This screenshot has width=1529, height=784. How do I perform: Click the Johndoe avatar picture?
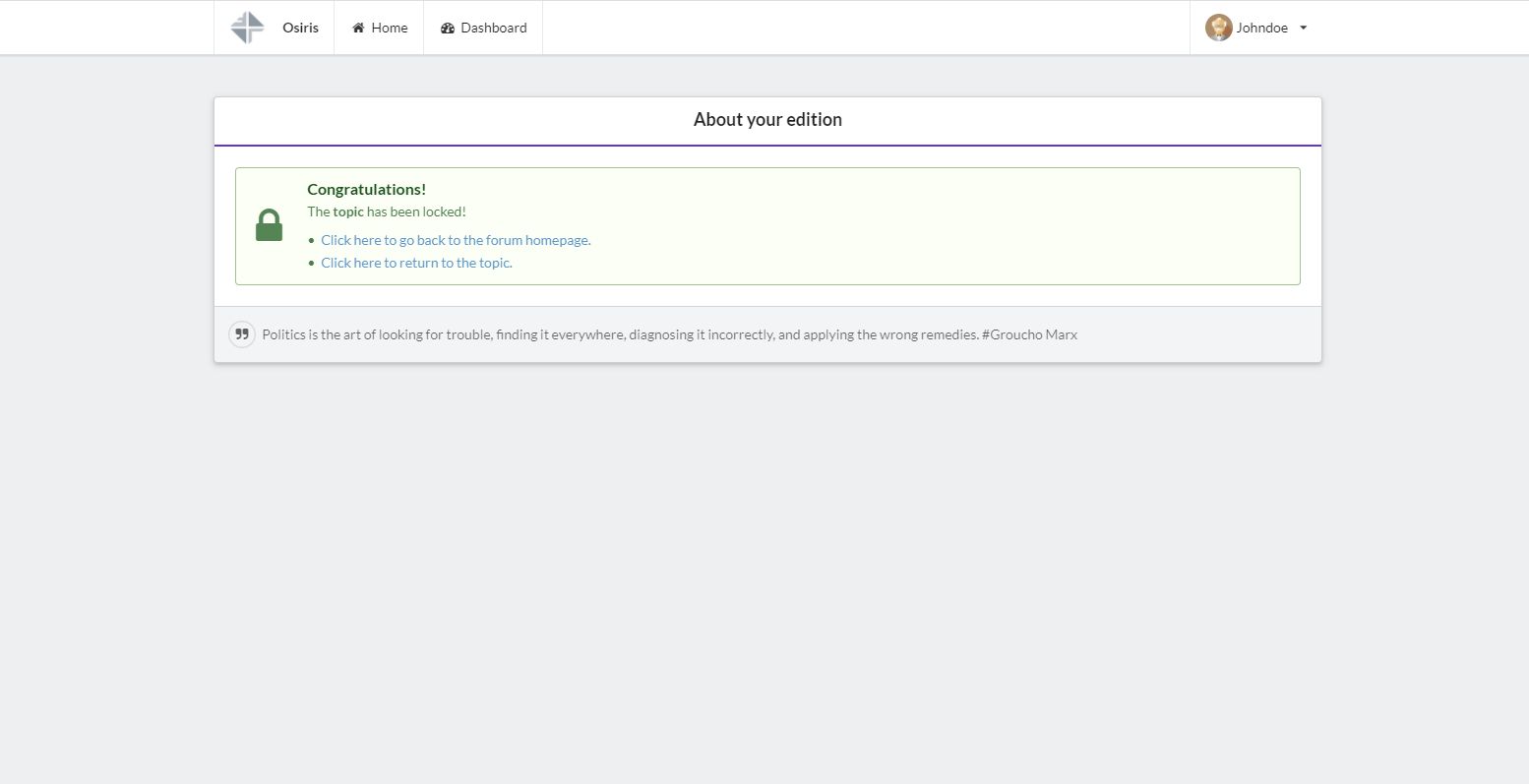pyautogui.click(x=1218, y=28)
